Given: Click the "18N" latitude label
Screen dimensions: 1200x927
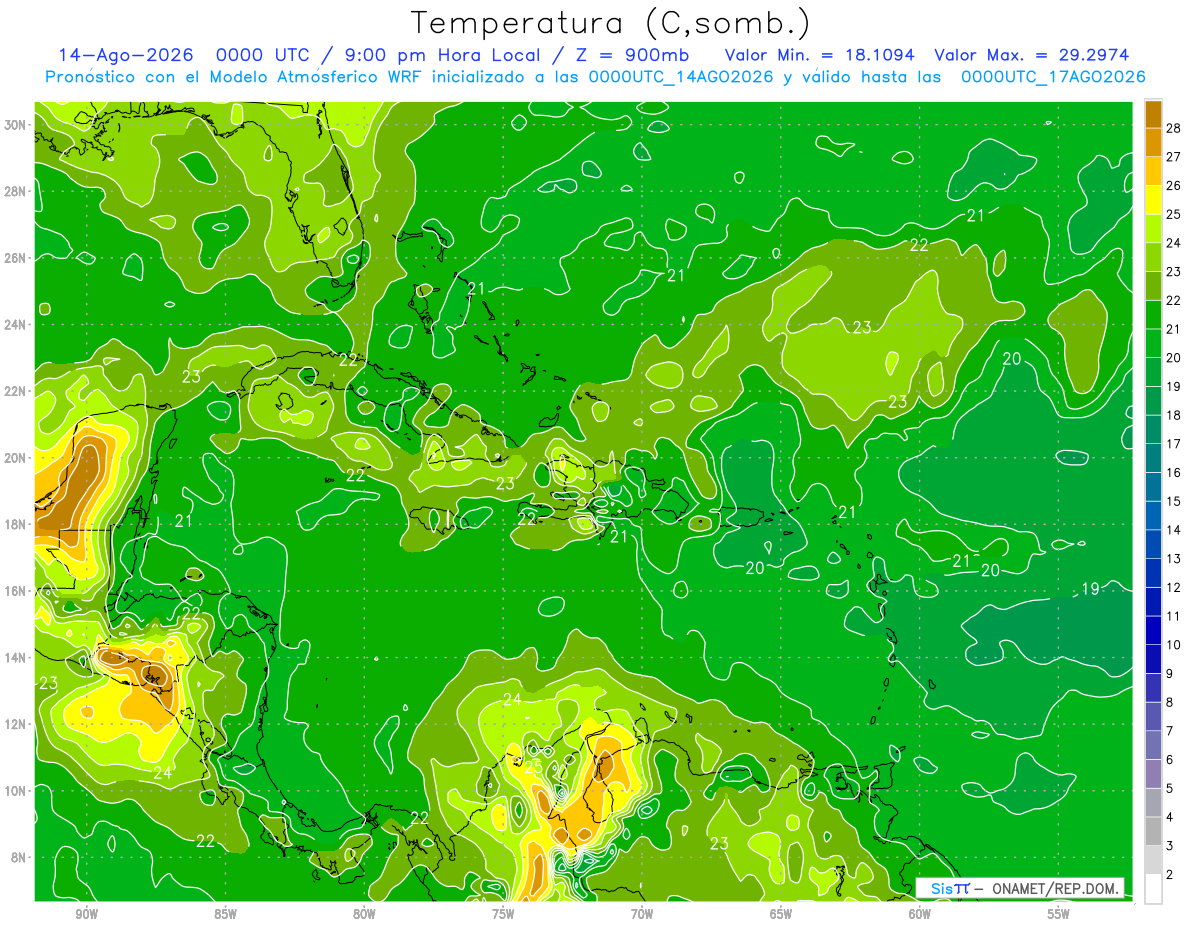Looking at the screenshot, I should click(x=15, y=524).
